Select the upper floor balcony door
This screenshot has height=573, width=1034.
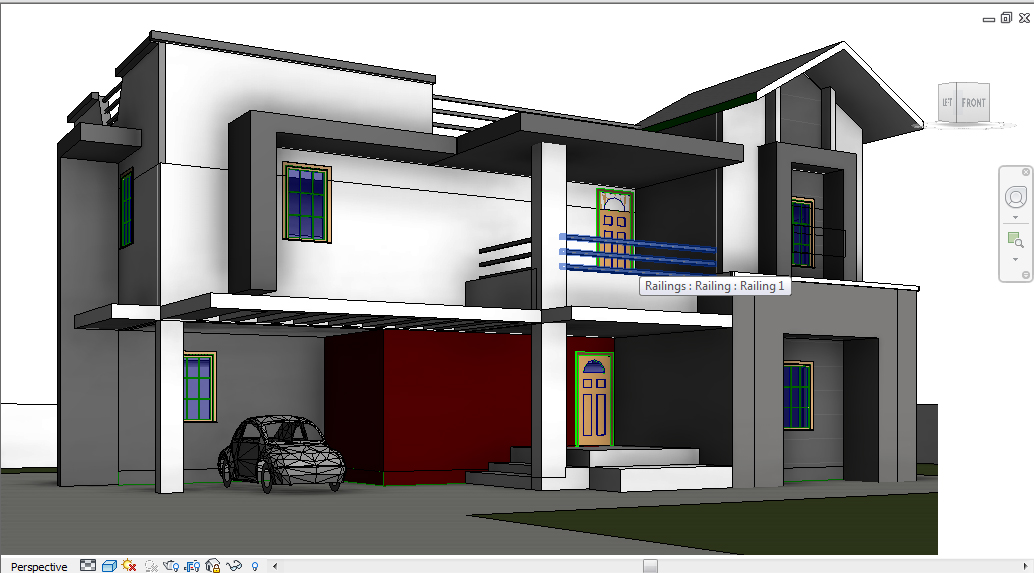[x=615, y=229]
